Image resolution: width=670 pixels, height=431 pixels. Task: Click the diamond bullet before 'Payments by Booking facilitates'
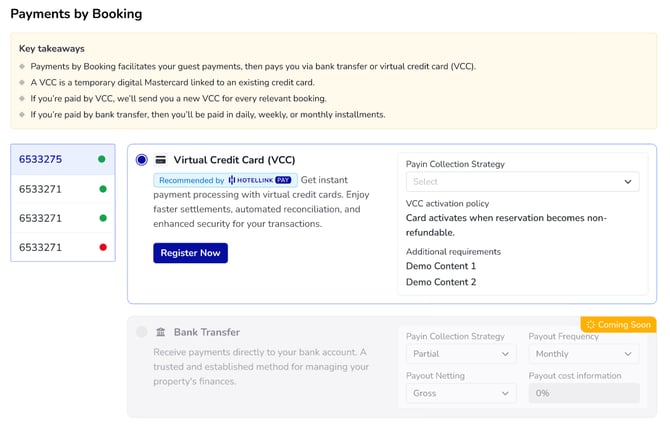[21, 67]
